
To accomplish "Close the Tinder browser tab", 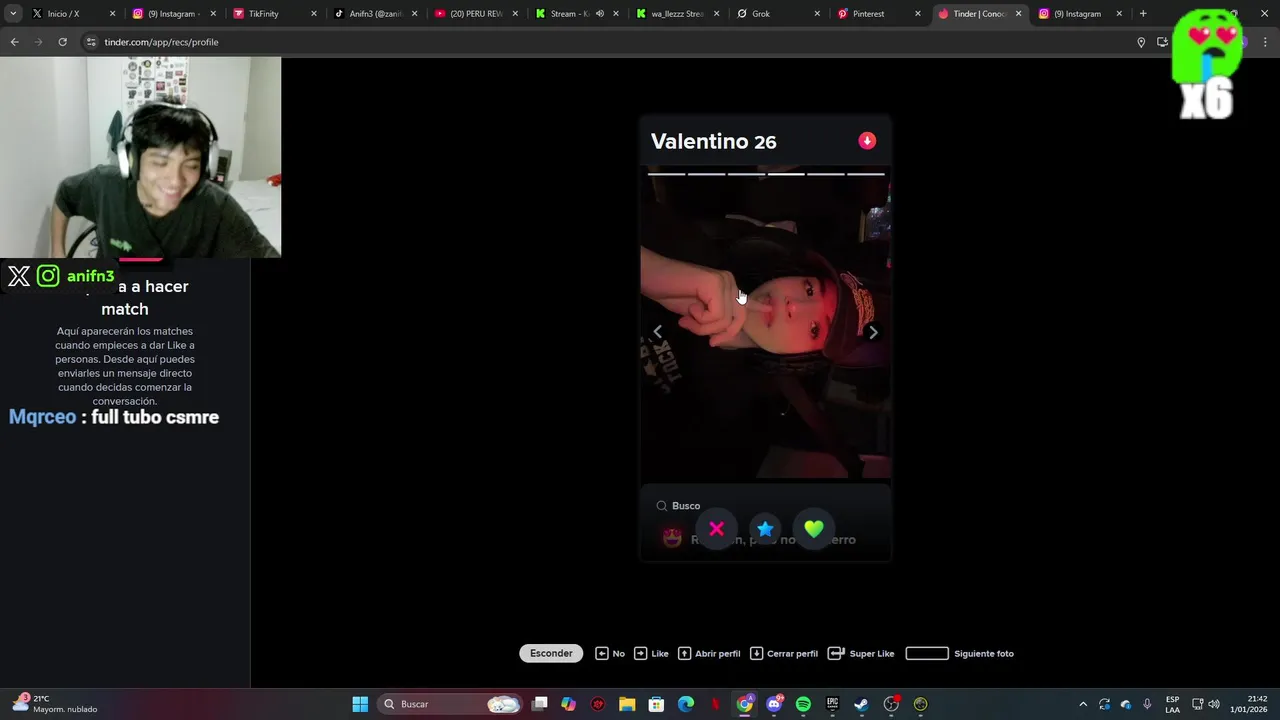I will (x=1019, y=14).
